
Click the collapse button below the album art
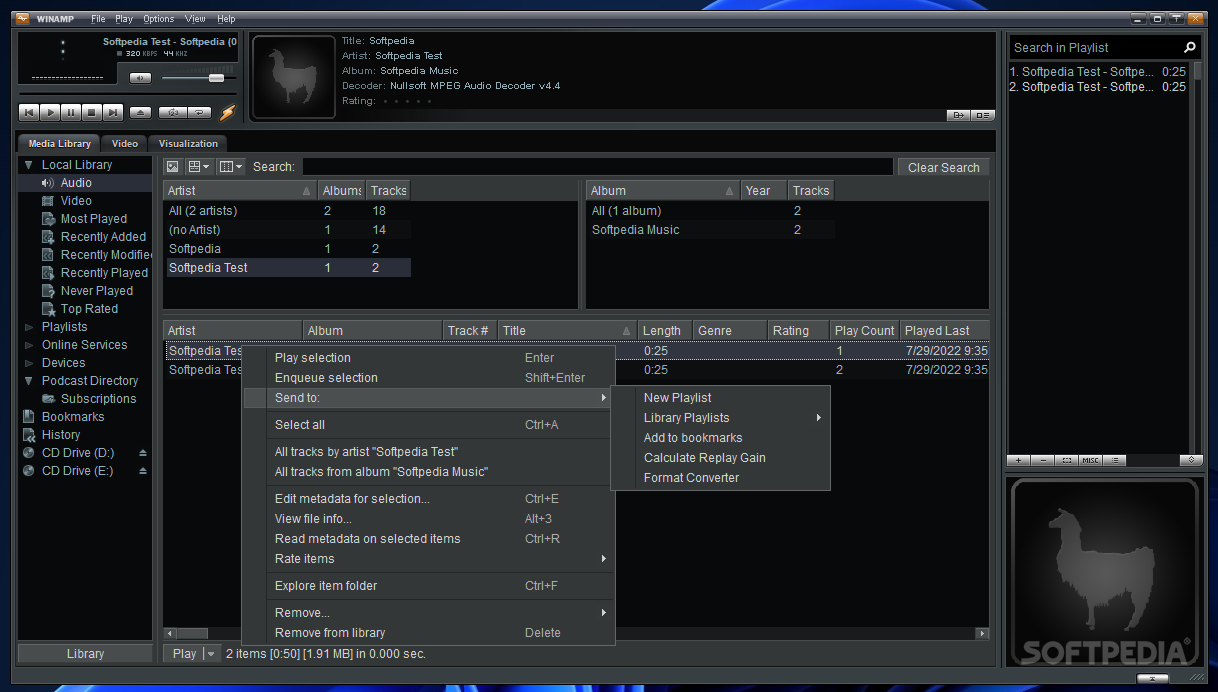point(1152,678)
